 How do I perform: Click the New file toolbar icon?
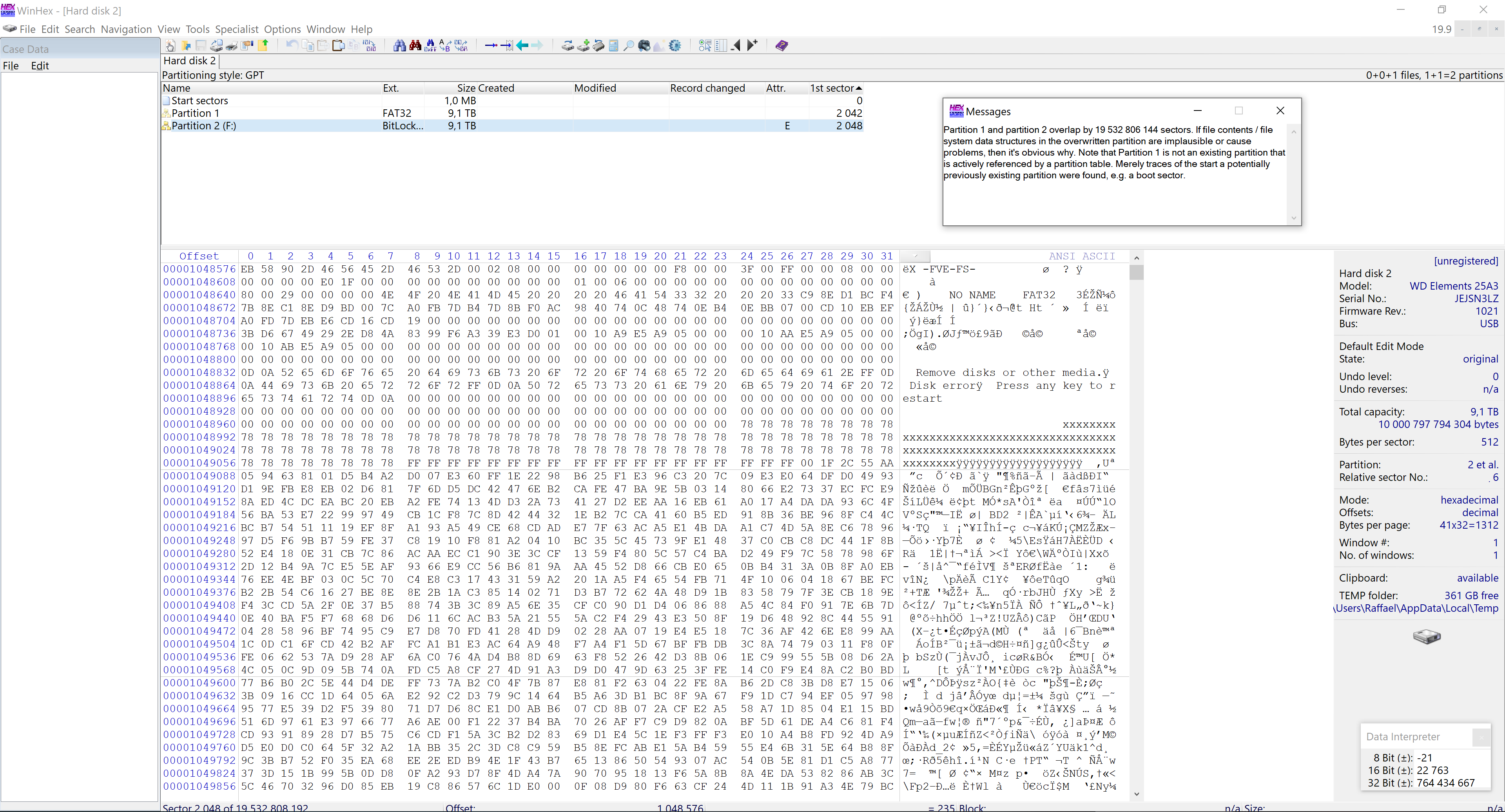click(x=170, y=45)
